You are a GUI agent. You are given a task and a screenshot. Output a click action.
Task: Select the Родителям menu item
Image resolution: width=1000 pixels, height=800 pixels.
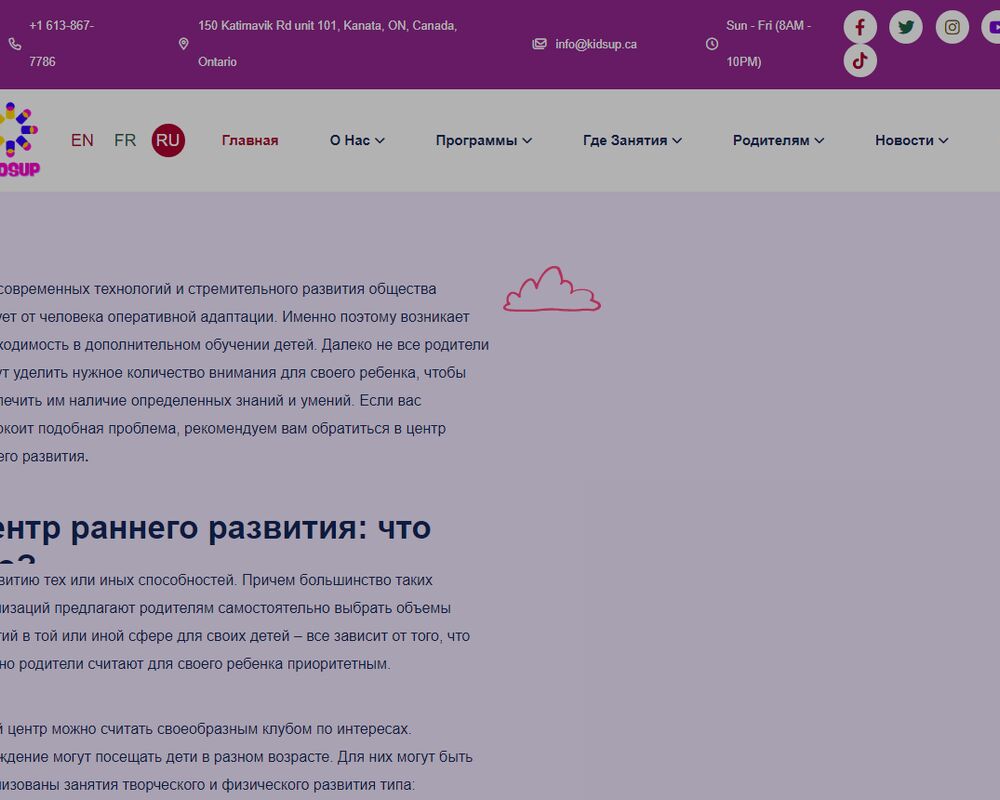[x=777, y=140]
